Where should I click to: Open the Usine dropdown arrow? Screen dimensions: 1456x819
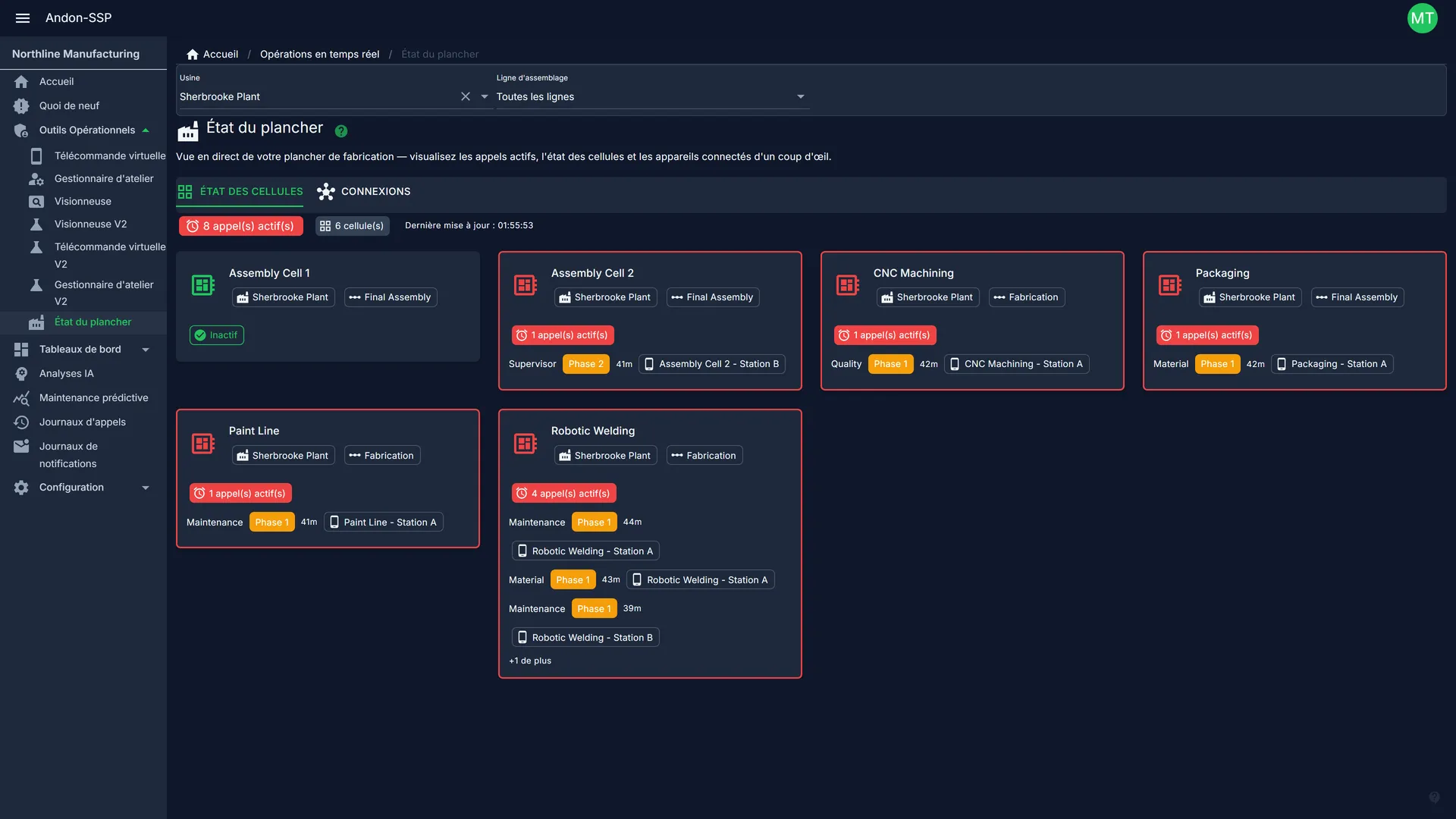tap(485, 96)
